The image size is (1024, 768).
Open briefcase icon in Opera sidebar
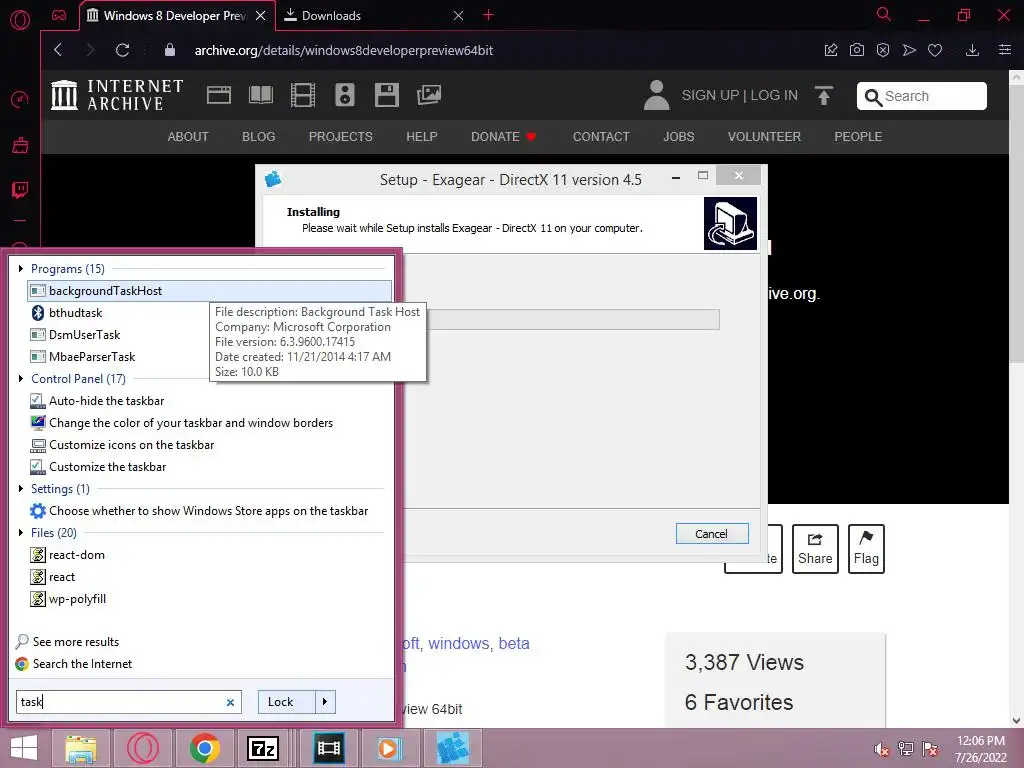click(20, 145)
